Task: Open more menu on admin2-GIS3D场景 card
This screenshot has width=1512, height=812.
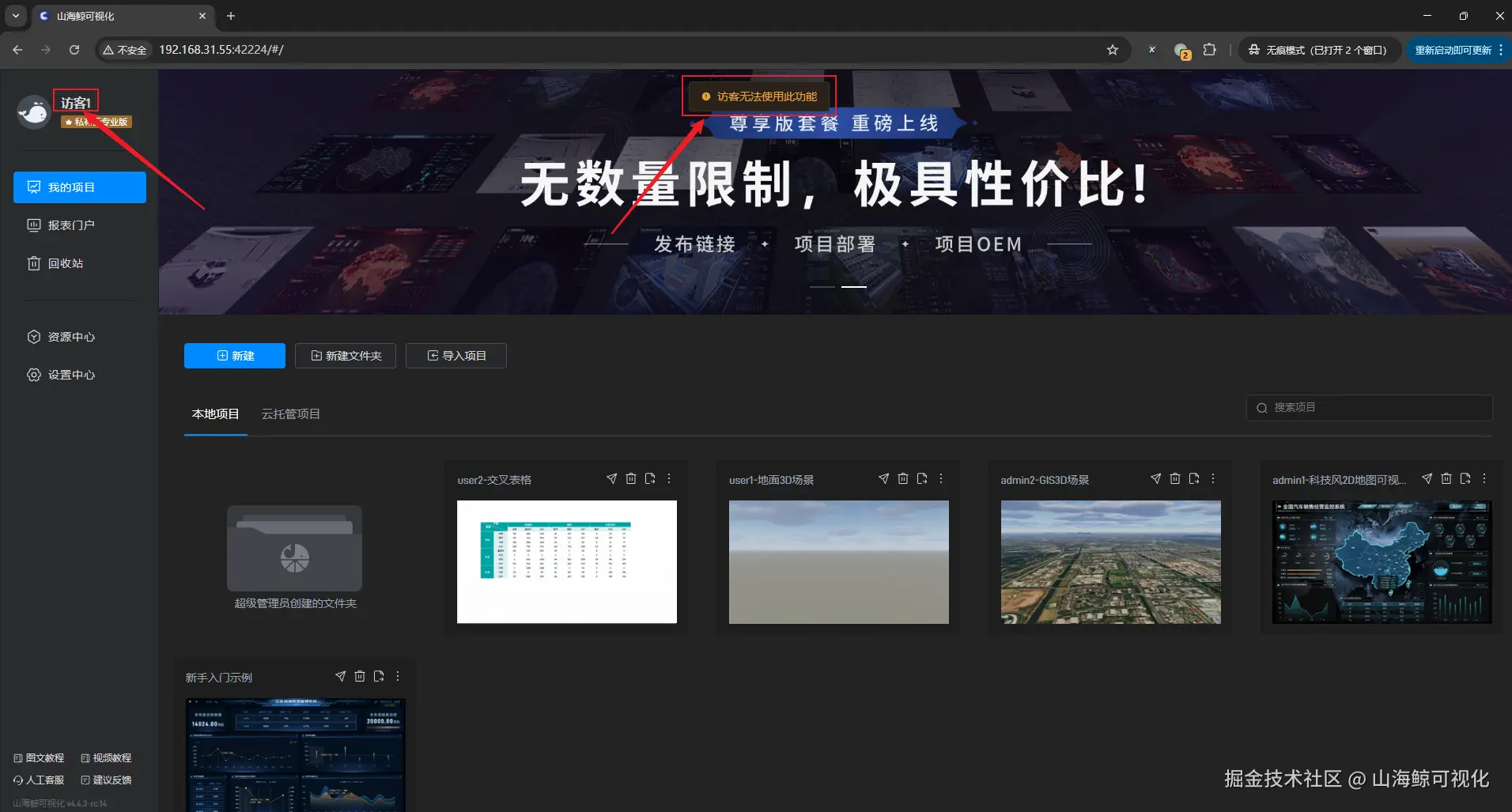Action: (x=1213, y=478)
